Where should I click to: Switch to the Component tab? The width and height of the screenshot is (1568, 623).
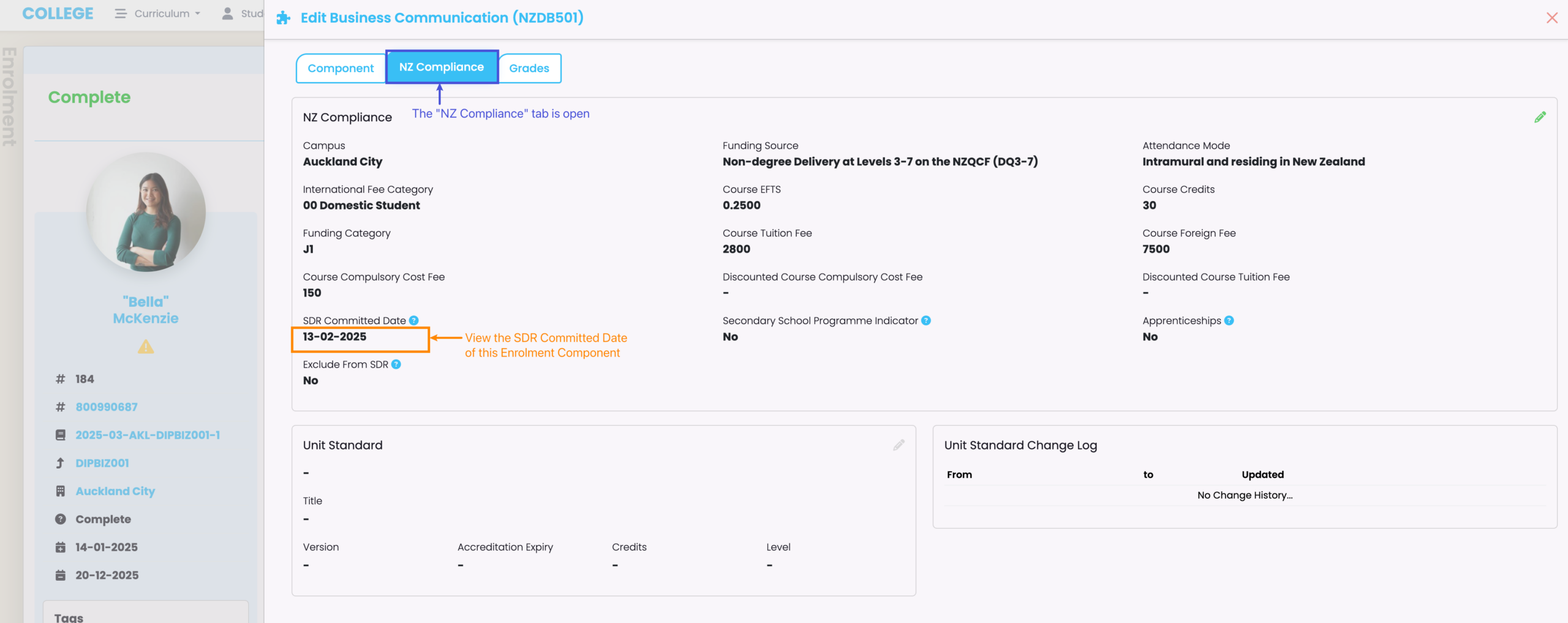341,68
